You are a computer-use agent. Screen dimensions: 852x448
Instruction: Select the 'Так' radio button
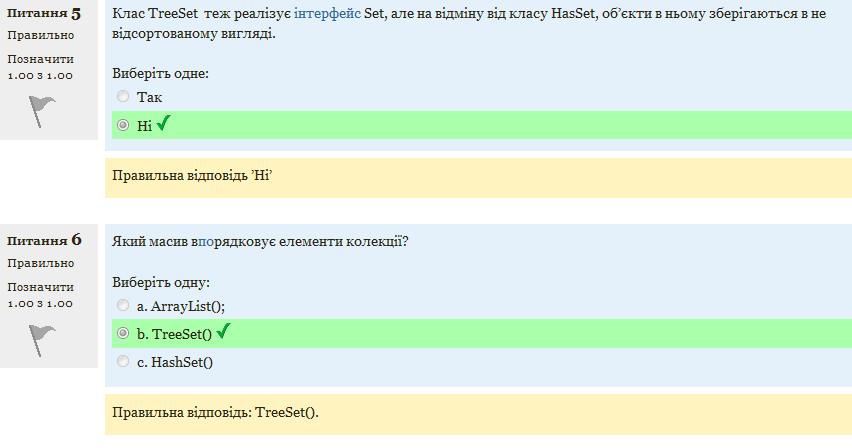pos(123,96)
